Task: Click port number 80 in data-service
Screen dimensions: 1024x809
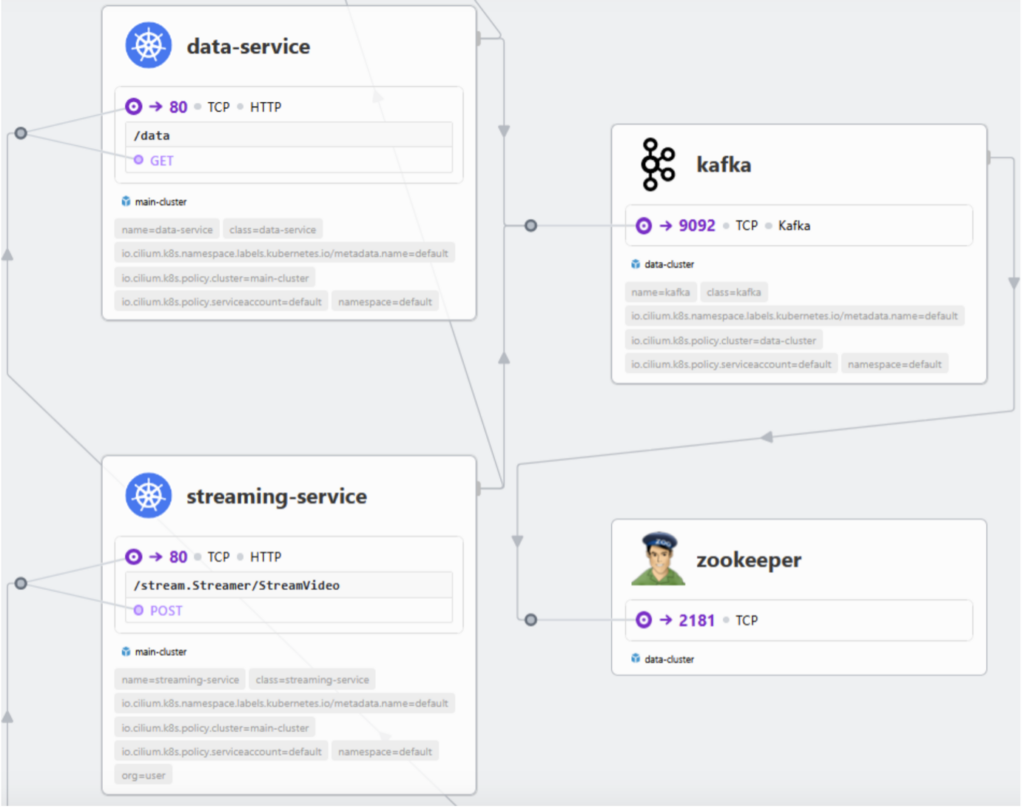Action: click(178, 107)
